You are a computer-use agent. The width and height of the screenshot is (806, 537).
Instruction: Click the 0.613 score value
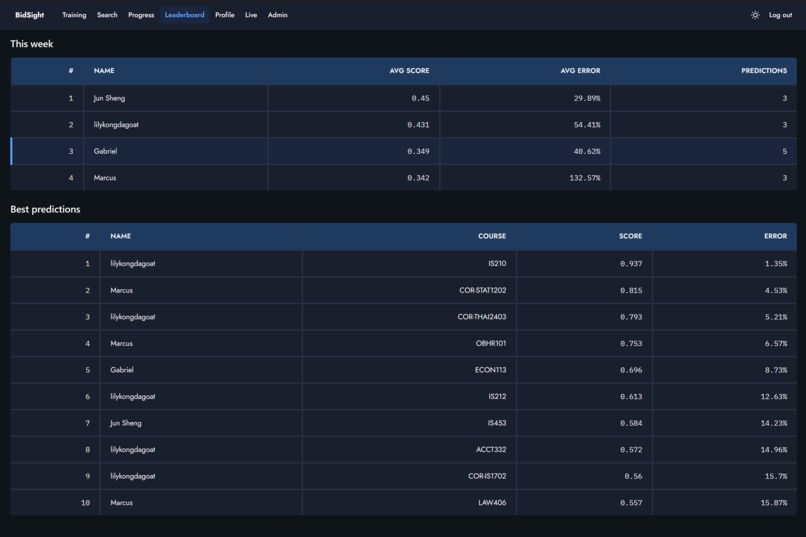coord(631,397)
